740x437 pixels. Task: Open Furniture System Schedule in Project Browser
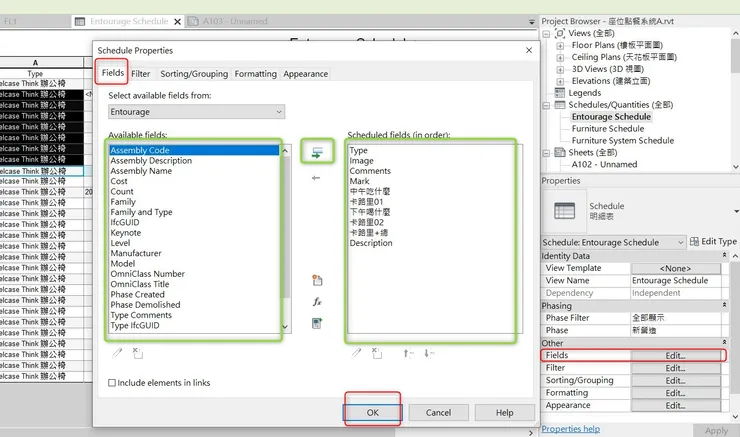[622, 140]
